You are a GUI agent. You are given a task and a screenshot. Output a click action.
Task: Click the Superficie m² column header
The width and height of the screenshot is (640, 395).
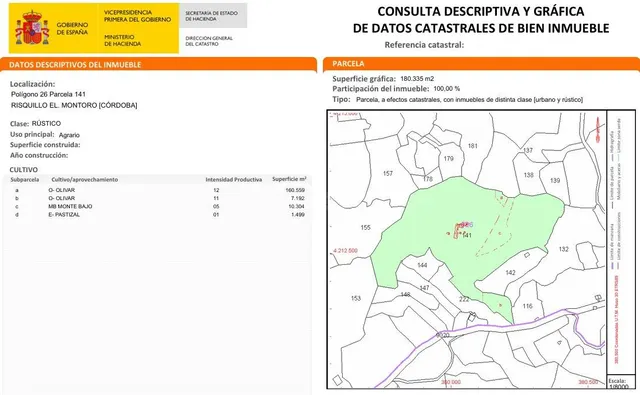[x=289, y=179]
